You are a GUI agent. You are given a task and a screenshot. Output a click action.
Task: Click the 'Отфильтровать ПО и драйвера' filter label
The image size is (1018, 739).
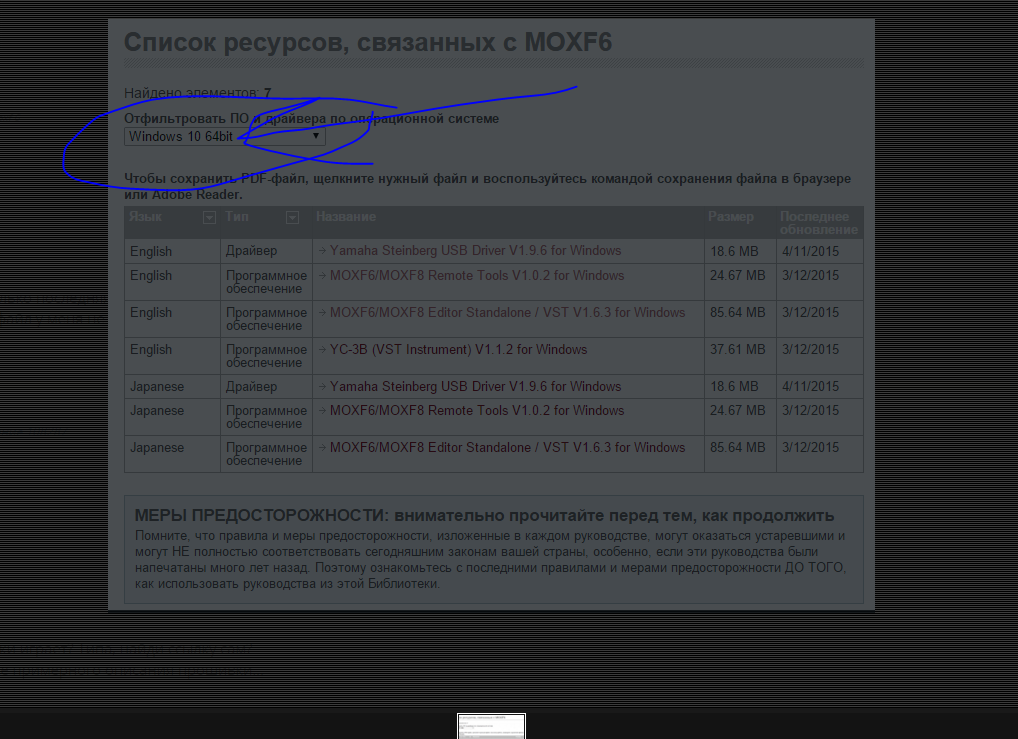point(311,118)
